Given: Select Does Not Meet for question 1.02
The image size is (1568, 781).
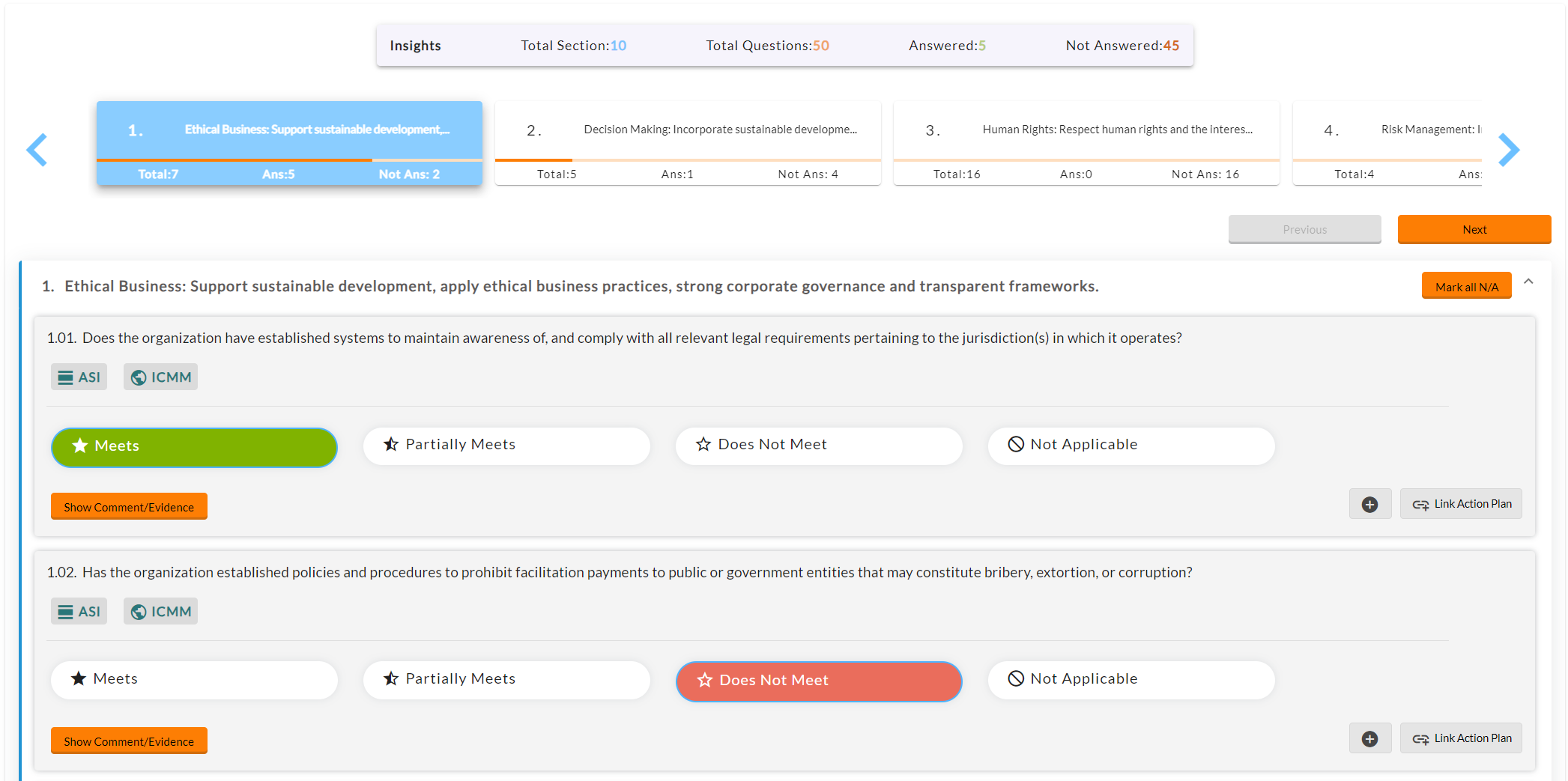Looking at the screenshot, I should 819,681.
